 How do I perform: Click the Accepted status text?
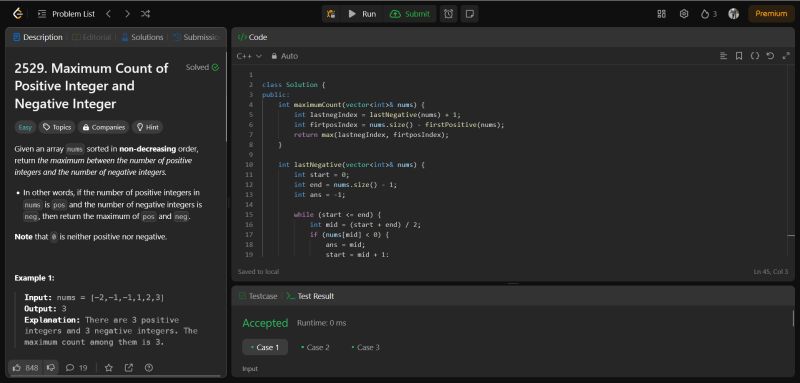[265, 323]
